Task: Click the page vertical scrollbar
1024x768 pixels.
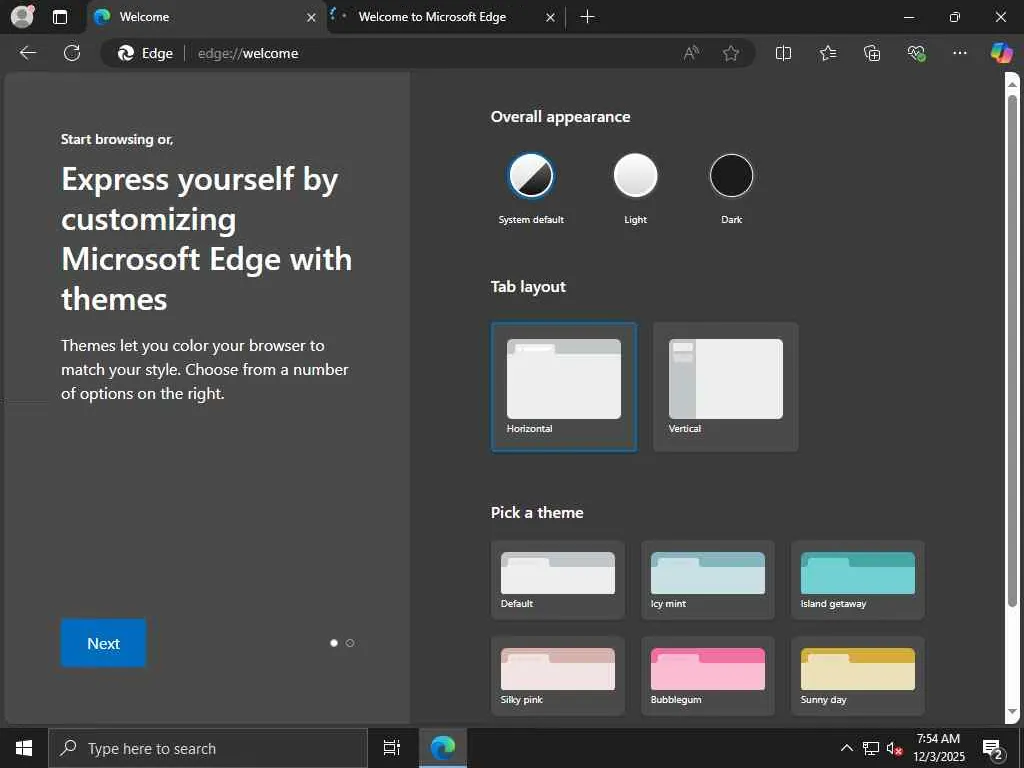Action: point(1012,353)
